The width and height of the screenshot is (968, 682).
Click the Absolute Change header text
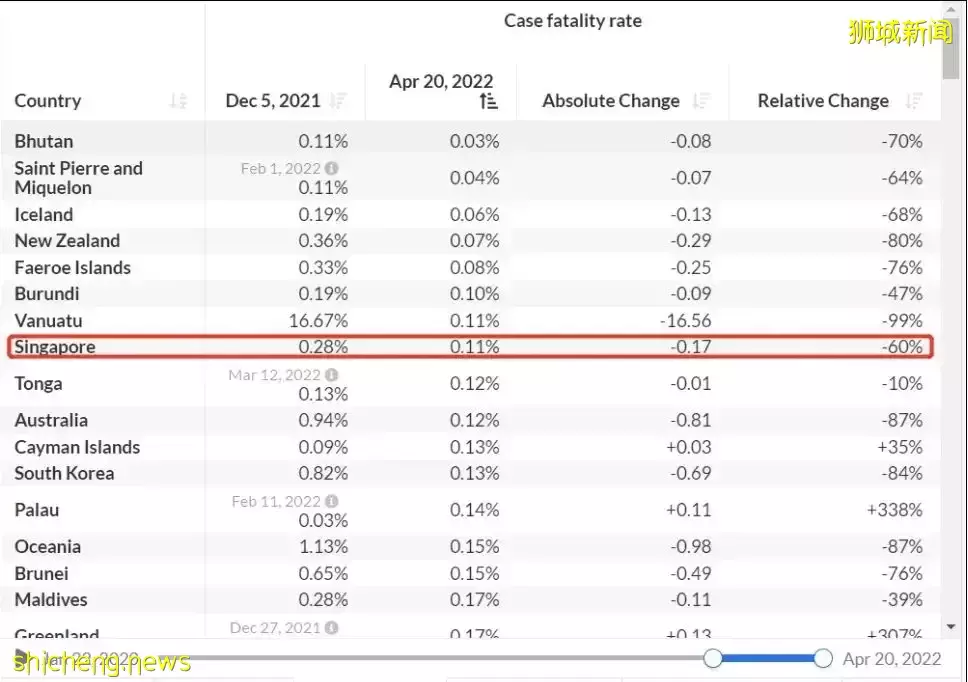tap(610, 101)
